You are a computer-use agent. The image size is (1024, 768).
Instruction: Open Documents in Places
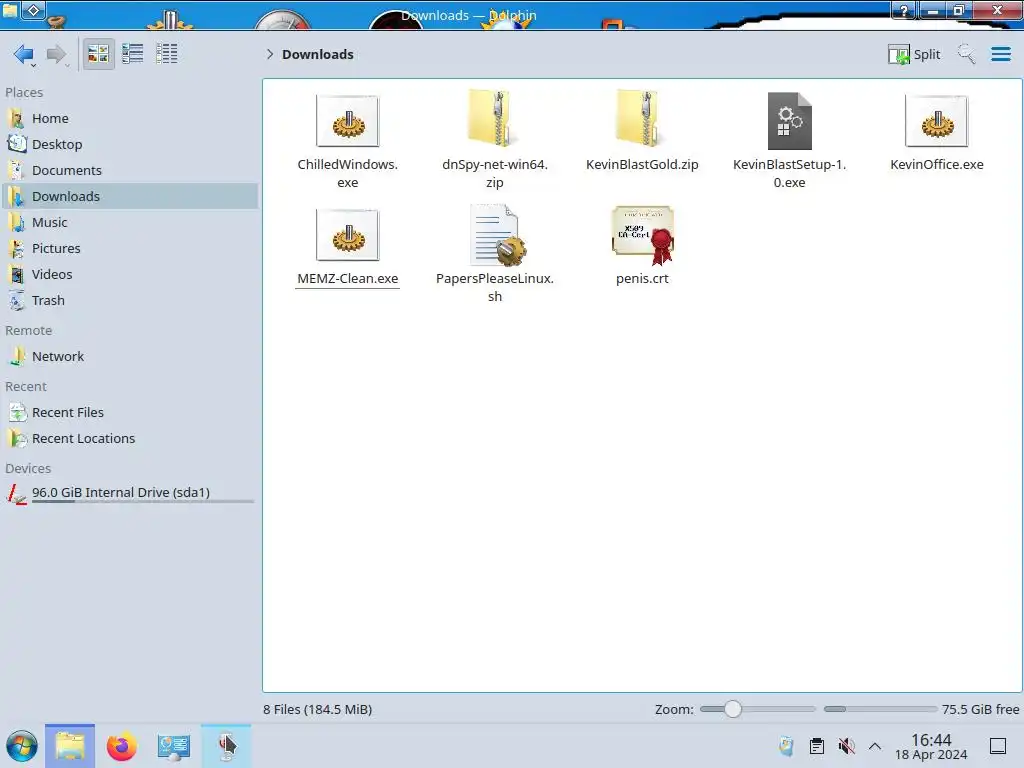[129, 170]
